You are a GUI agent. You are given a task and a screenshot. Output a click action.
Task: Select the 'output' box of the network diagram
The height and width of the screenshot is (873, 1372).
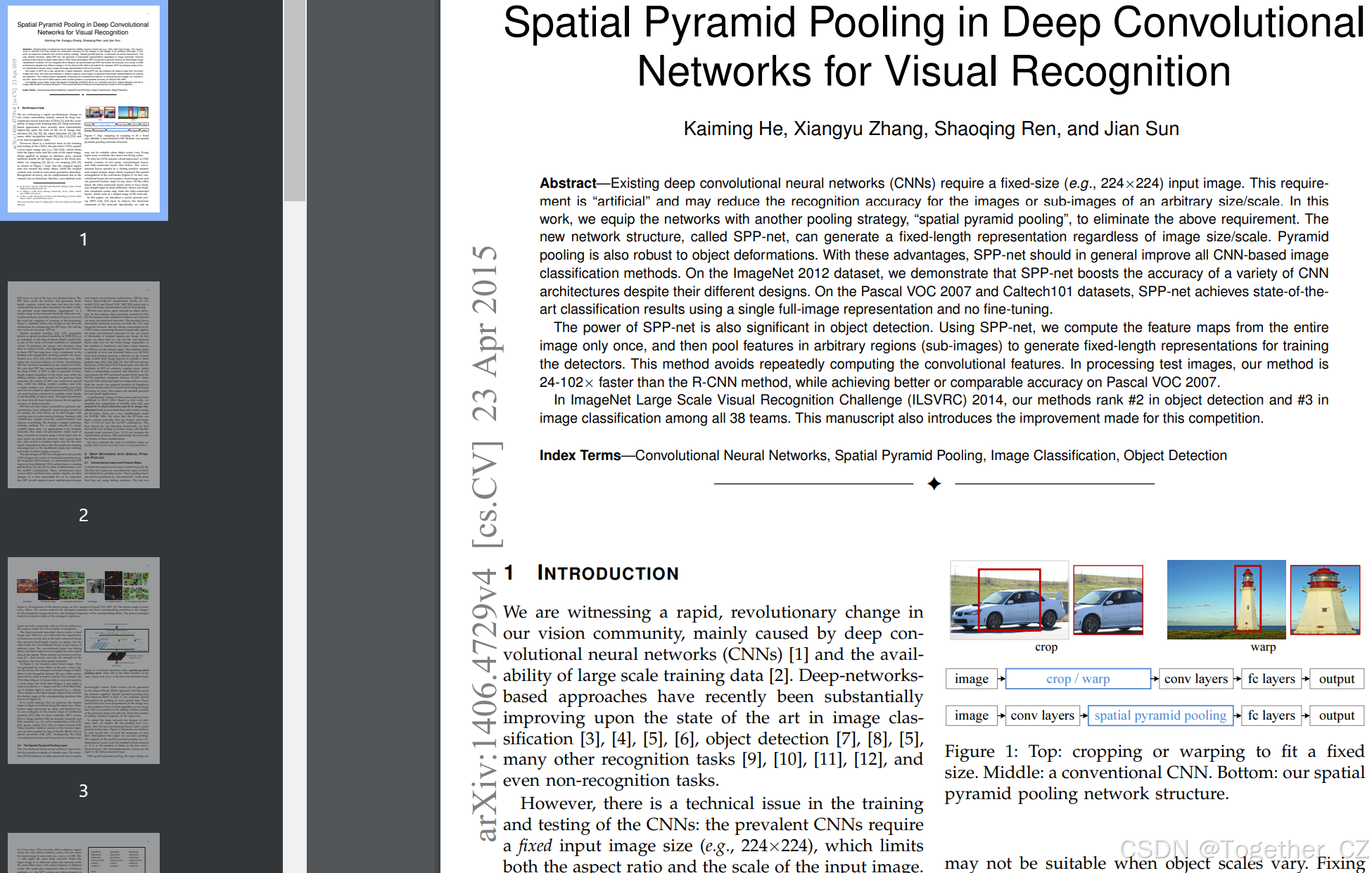[1336, 679]
